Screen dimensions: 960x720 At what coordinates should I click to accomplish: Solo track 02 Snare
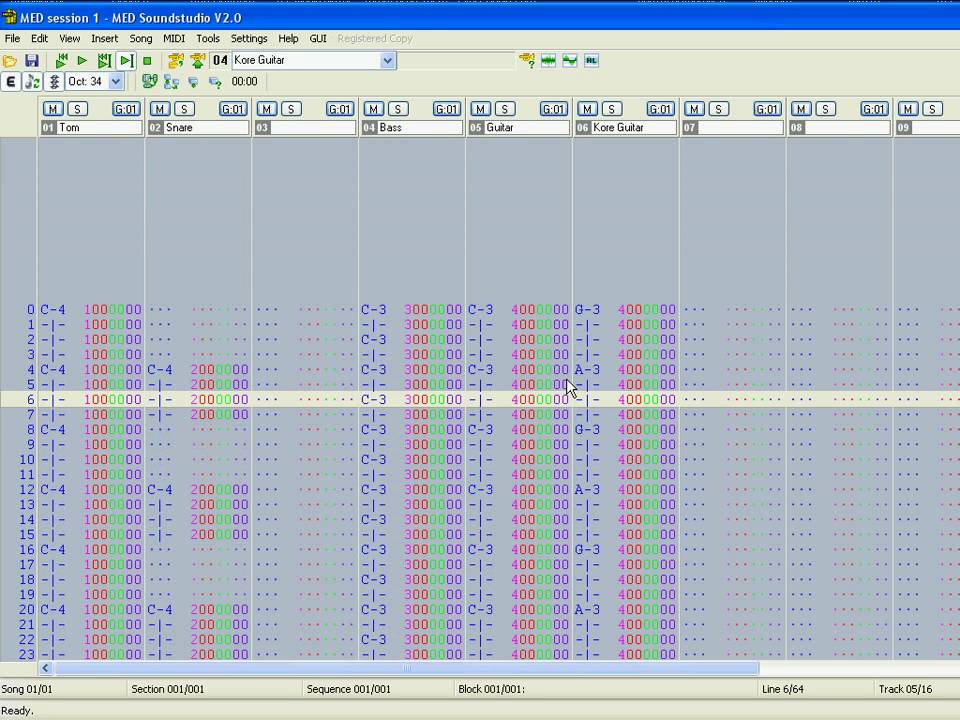[184, 109]
